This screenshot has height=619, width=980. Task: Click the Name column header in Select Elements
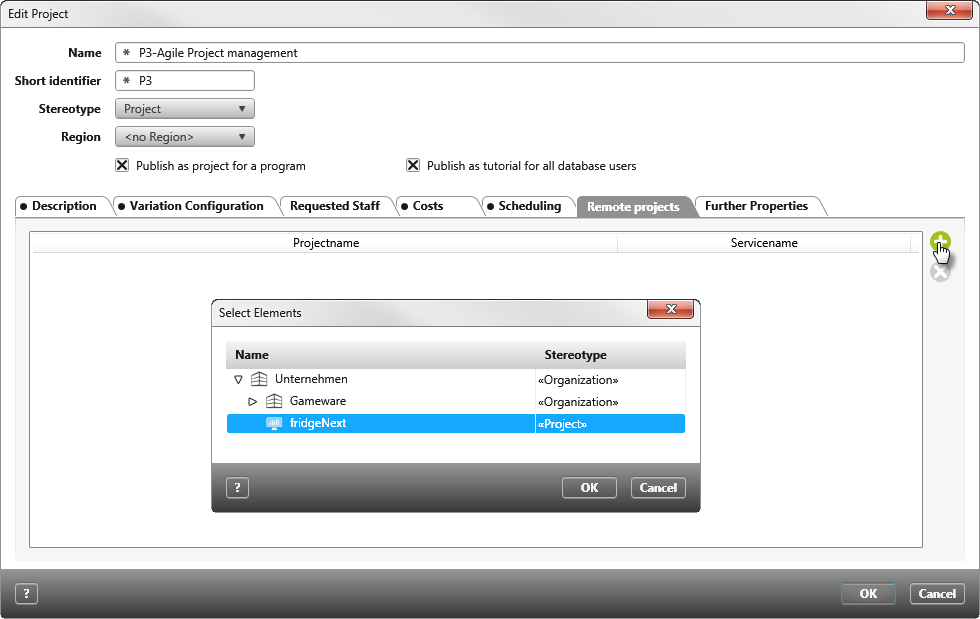pyautogui.click(x=381, y=355)
